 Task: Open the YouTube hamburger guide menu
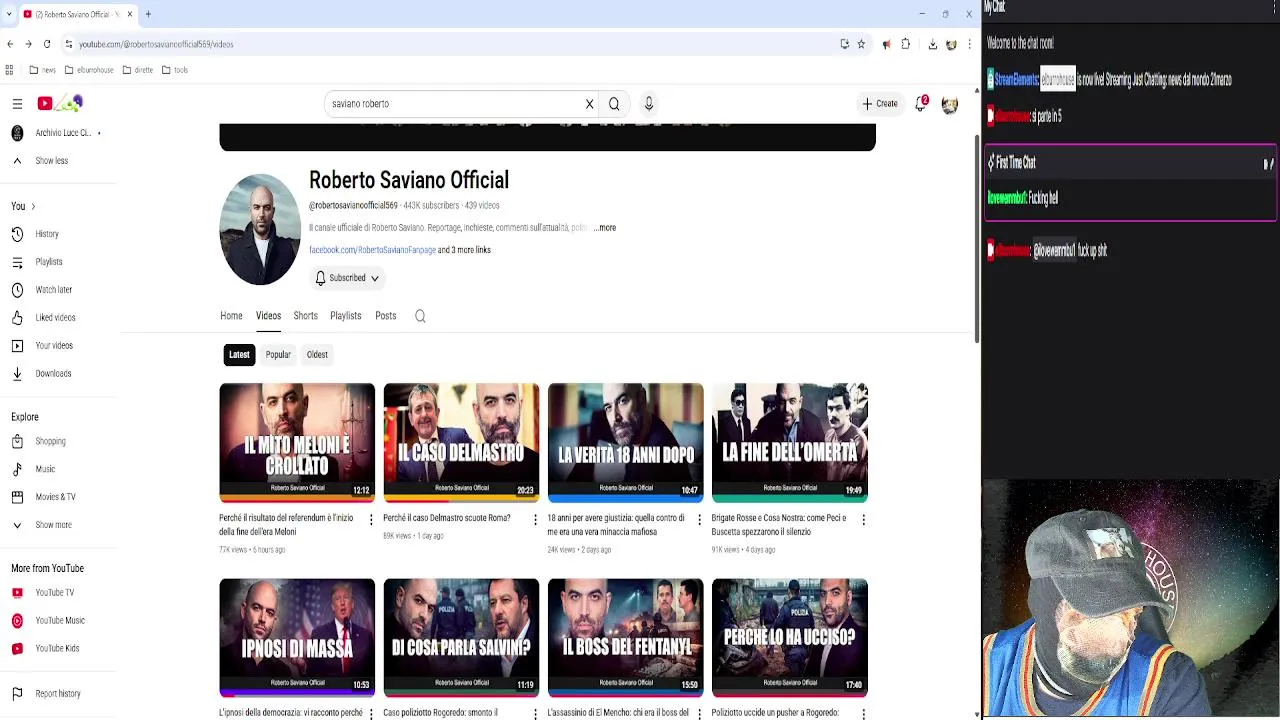(x=17, y=104)
